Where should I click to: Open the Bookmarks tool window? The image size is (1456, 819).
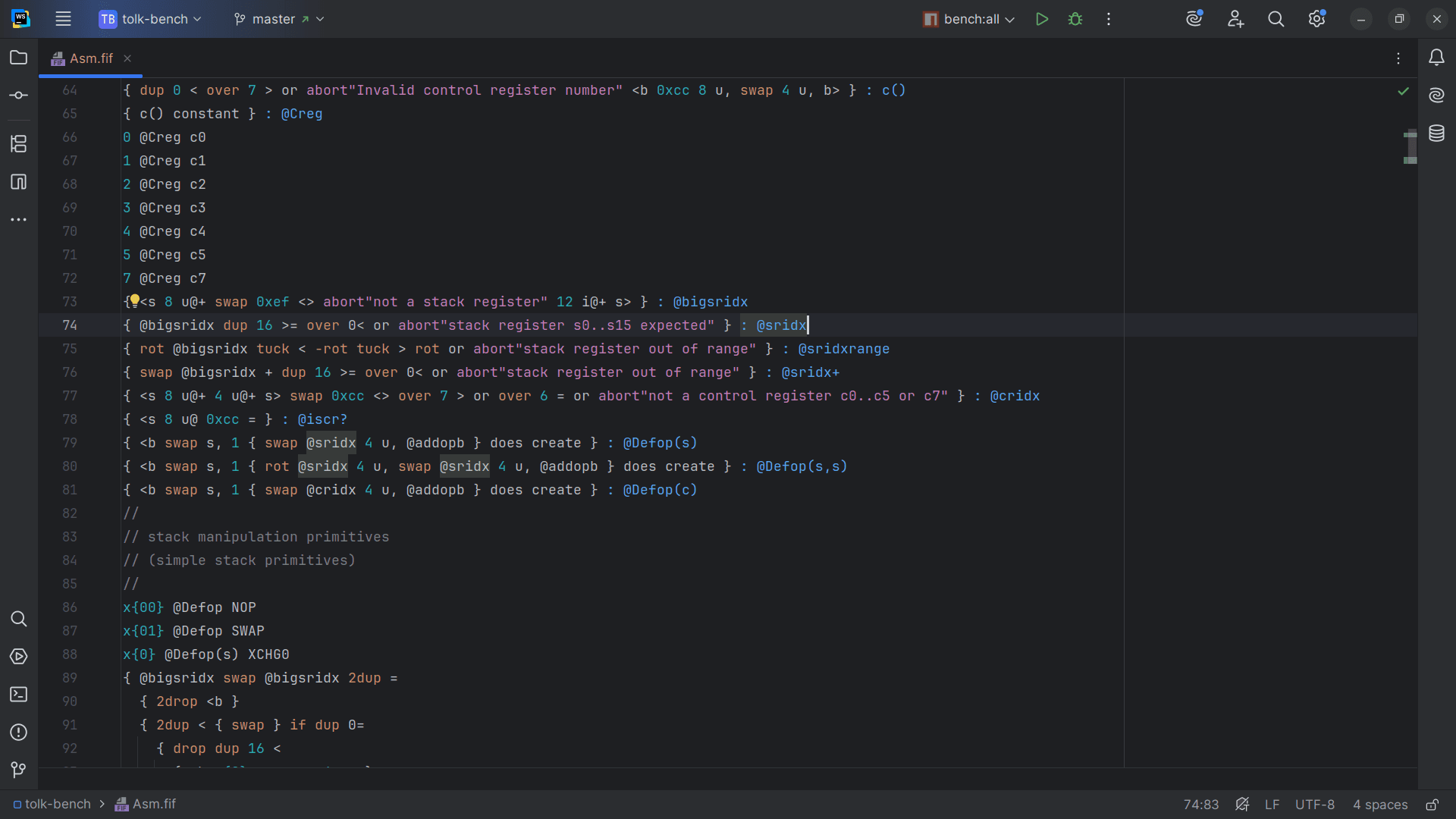pyautogui.click(x=19, y=181)
